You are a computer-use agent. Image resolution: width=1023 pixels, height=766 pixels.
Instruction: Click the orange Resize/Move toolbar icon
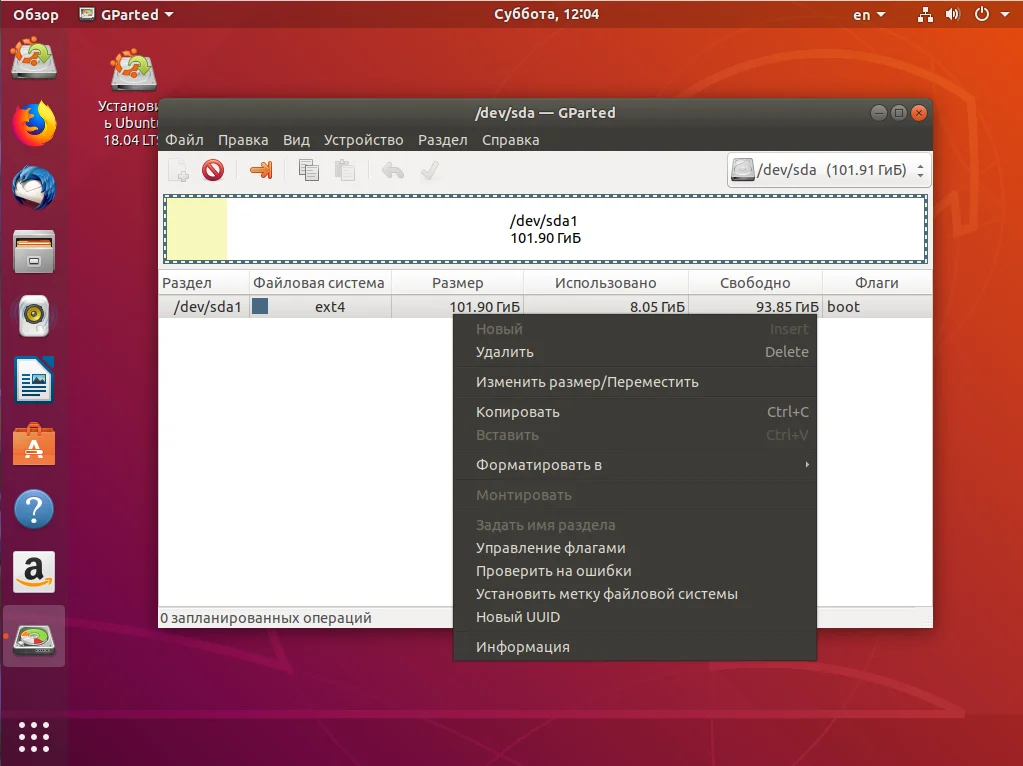[260, 170]
